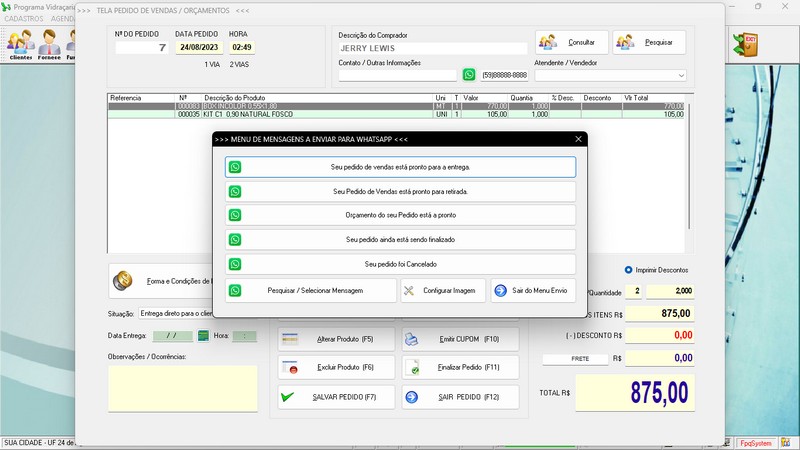The height and width of the screenshot is (450, 800).
Task: Click DATA PEDIDO field
Action: (199, 47)
